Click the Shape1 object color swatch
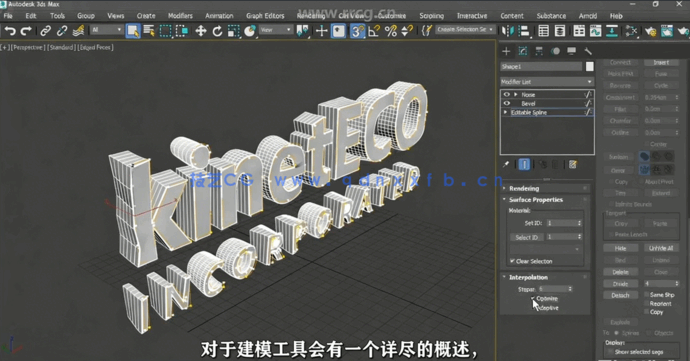The image size is (690, 361). click(x=590, y=66)
